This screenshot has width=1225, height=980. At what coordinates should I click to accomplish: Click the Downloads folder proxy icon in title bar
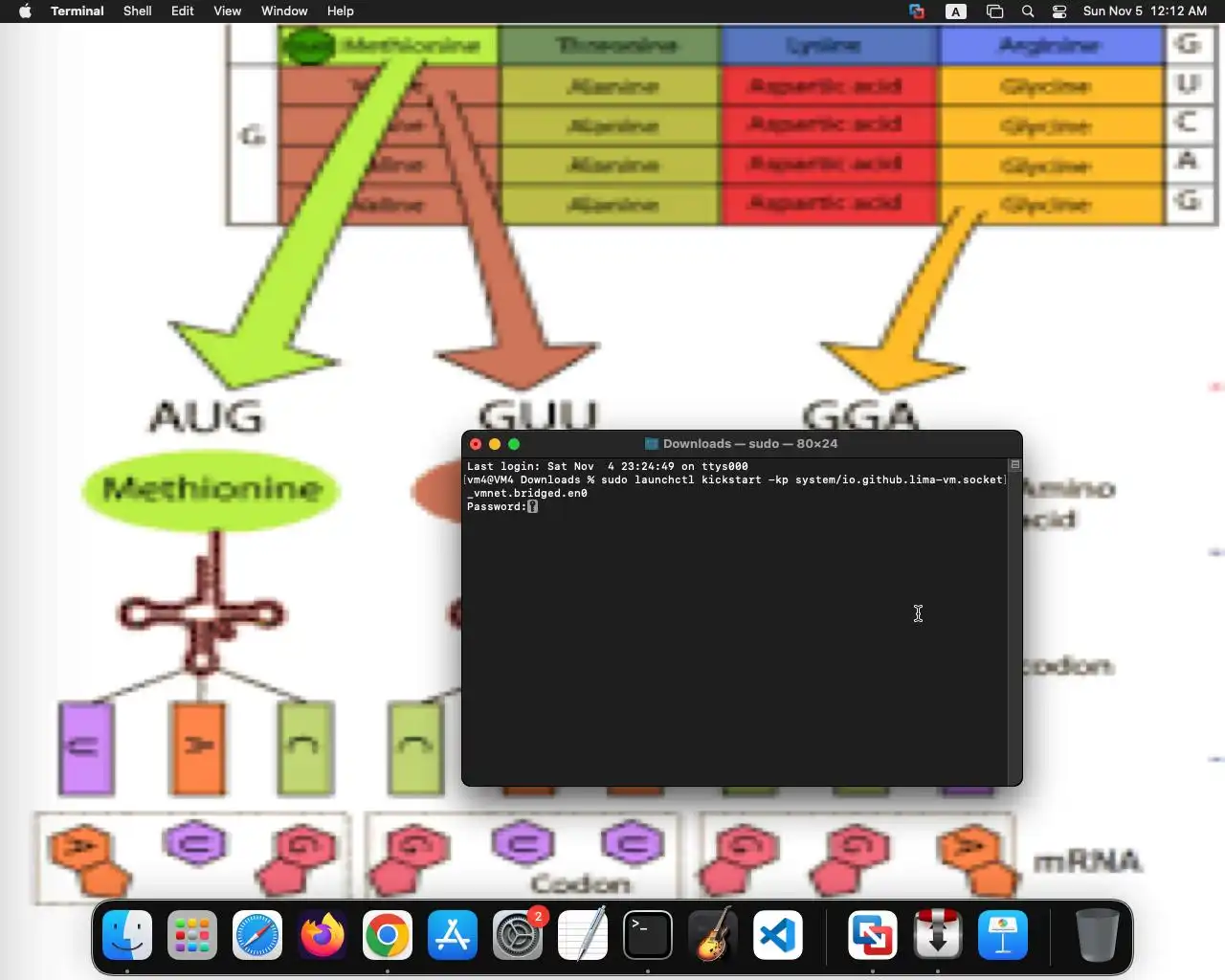click(x=652, y=444)
